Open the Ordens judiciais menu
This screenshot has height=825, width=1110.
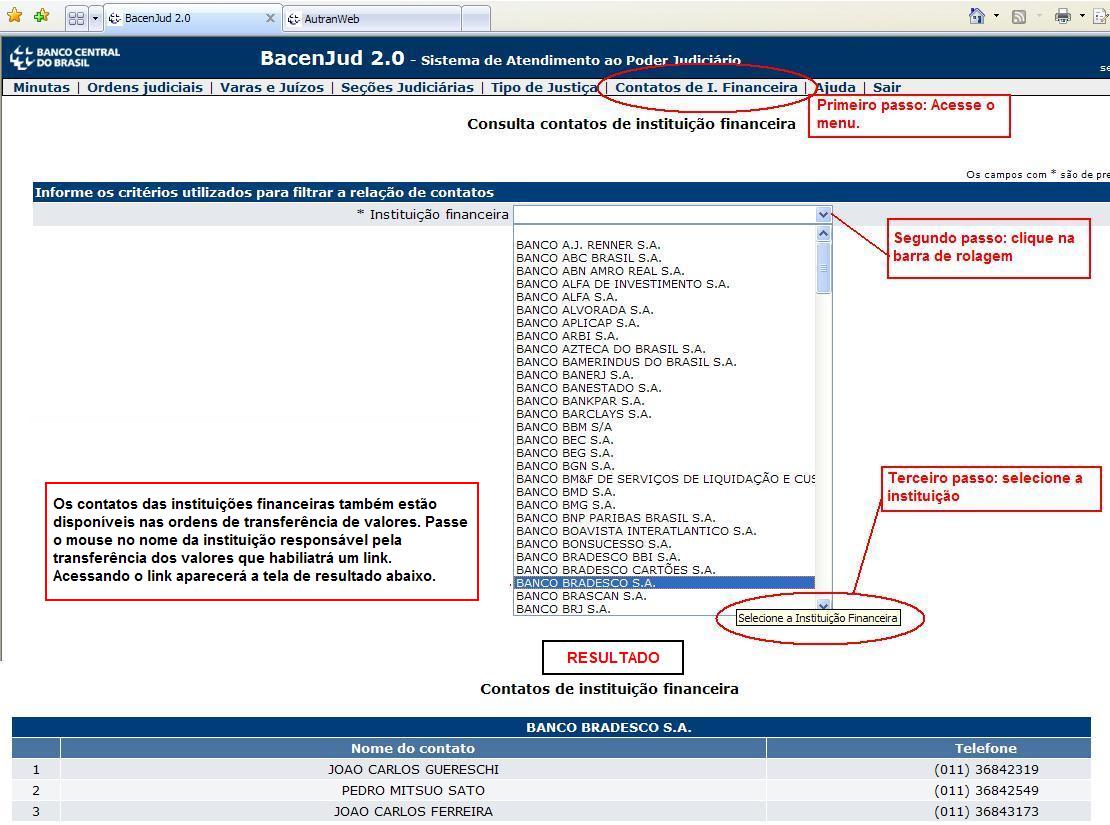click(x=144, y=87)
